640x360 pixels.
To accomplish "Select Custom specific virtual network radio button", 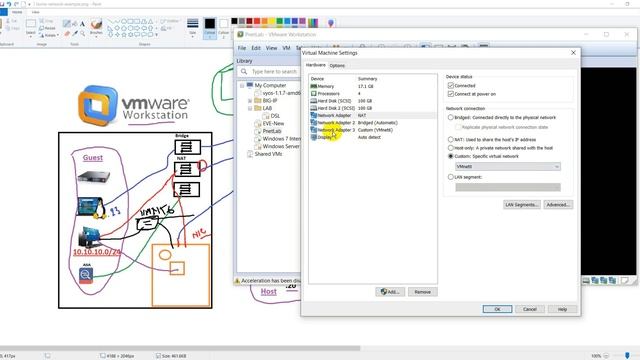I will (451, 156).
